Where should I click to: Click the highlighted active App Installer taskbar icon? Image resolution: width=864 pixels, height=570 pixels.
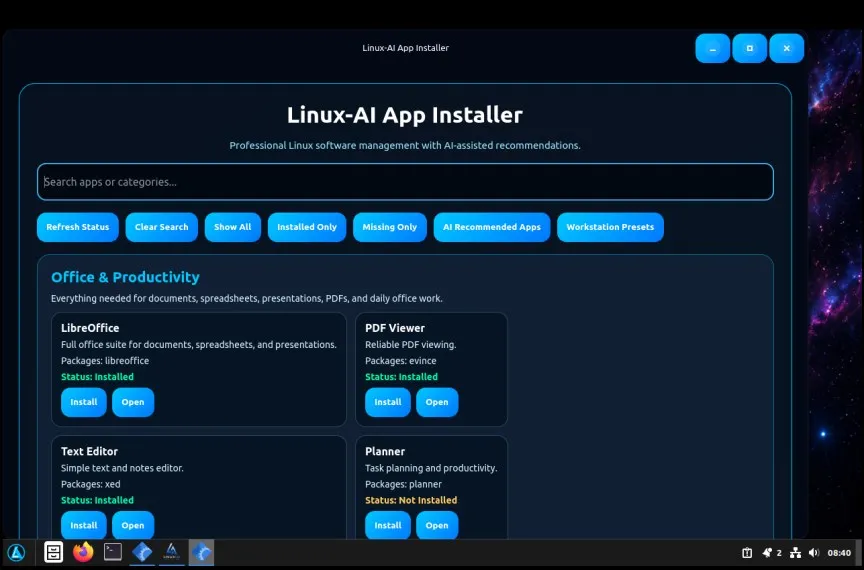pyautogui.click(x=201, y=552)
